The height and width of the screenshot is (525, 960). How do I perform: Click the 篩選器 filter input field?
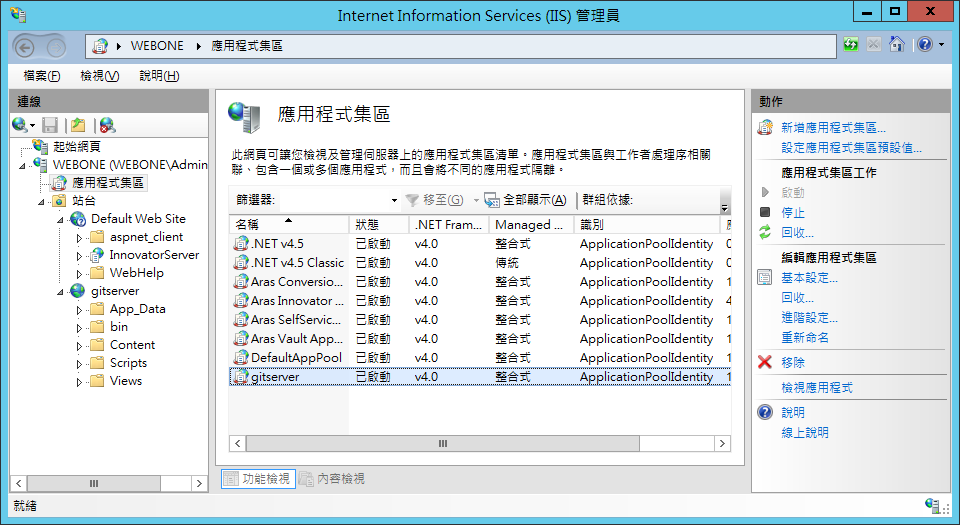[334, 200]
